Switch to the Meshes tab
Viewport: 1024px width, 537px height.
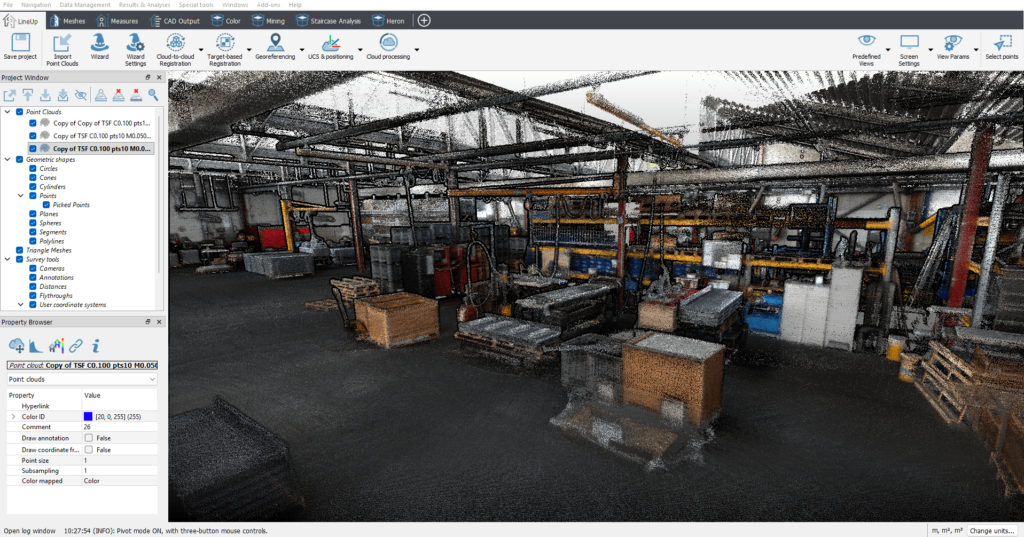click(67, 20)
